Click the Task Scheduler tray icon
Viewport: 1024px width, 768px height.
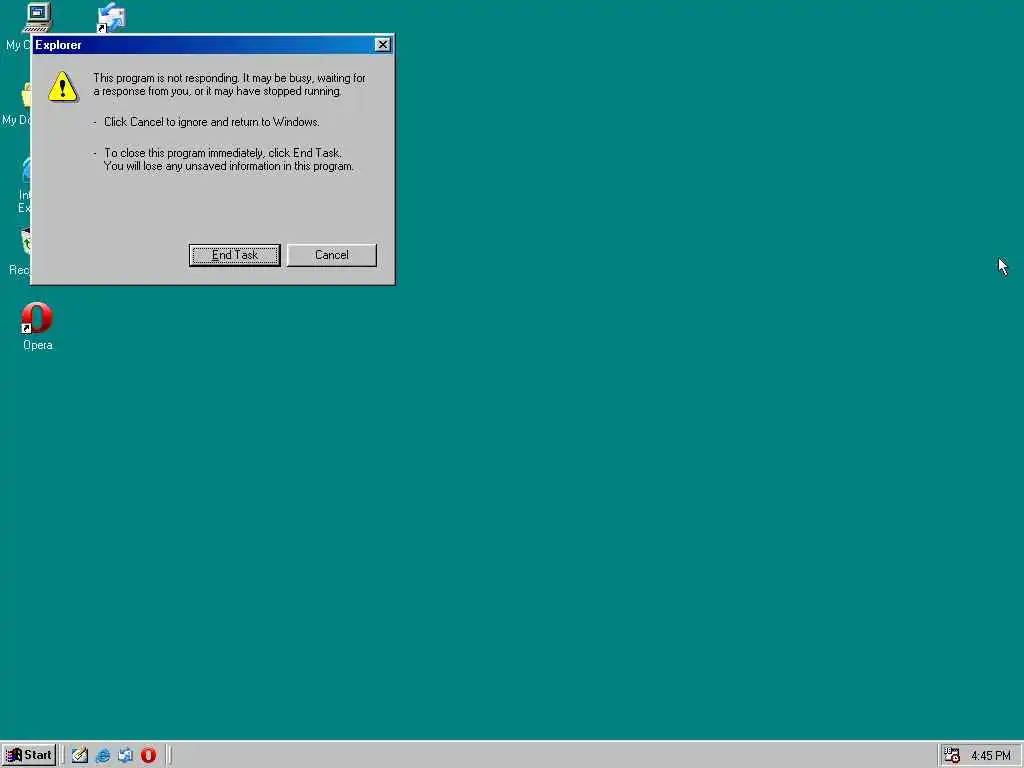click(952, 756)
